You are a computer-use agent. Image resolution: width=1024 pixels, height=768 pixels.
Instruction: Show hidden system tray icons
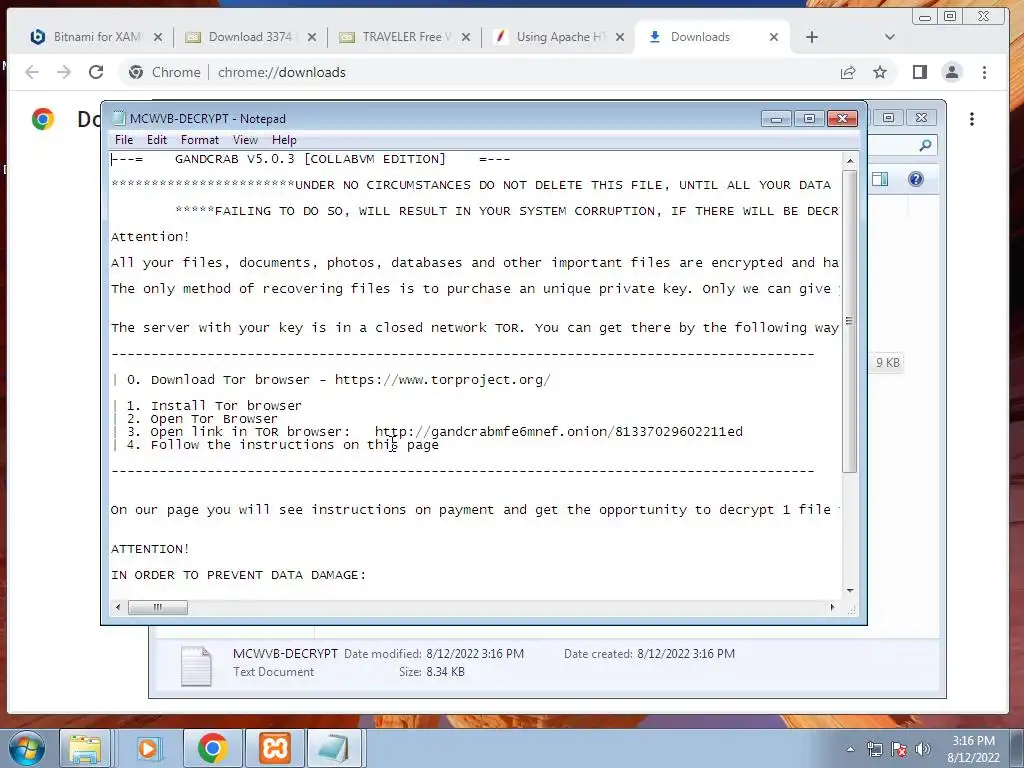850,749
